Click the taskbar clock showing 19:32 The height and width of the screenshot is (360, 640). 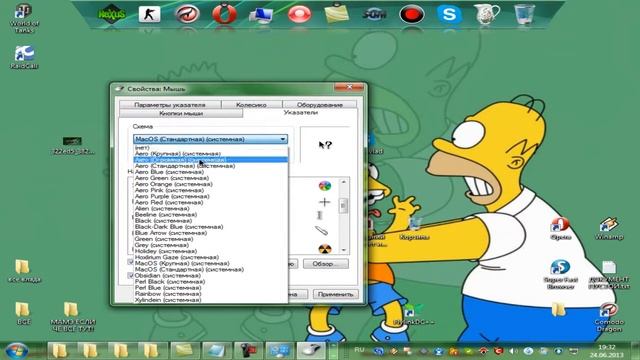coord(606,351)
